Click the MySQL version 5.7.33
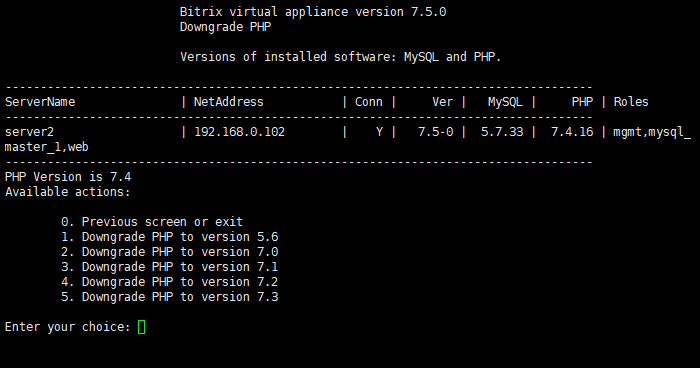 (502, 132)
